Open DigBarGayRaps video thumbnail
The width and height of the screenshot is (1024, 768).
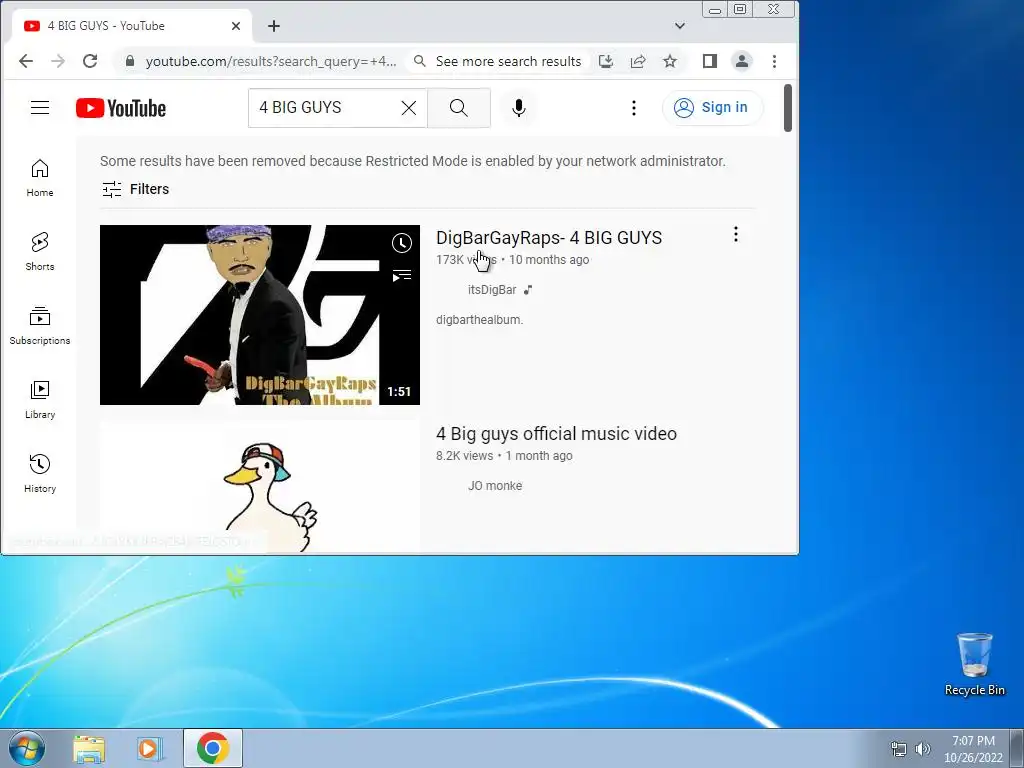coord(260,315)
